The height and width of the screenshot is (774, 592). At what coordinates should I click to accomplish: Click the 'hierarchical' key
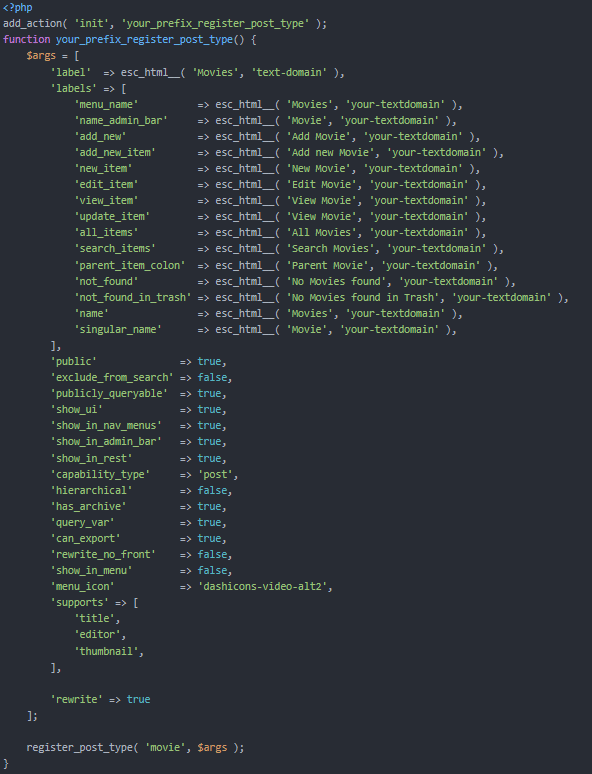coord(91,490)
